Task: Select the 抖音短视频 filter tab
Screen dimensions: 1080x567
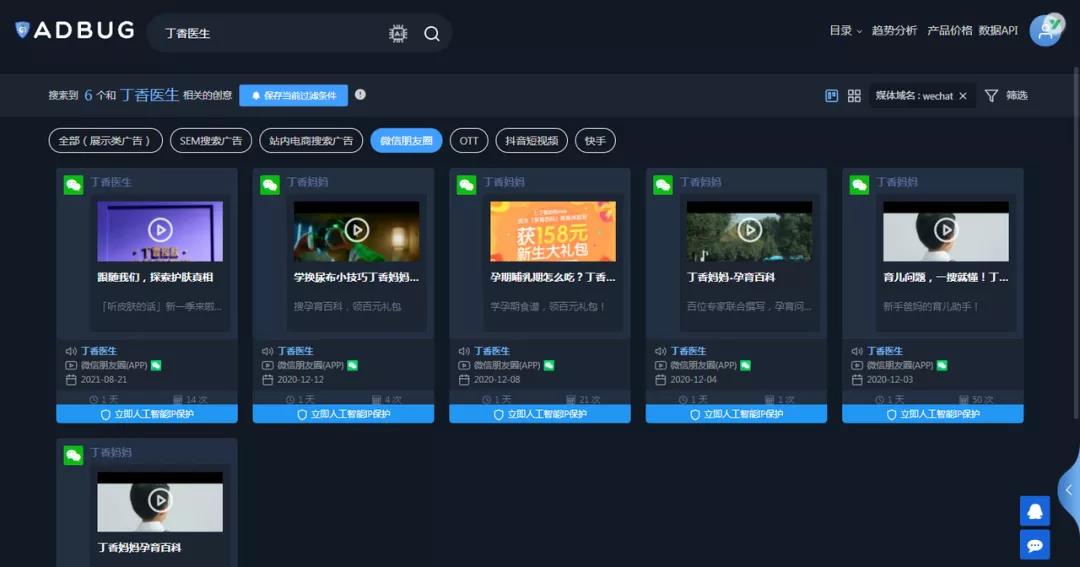Action: tap(531, 141)
